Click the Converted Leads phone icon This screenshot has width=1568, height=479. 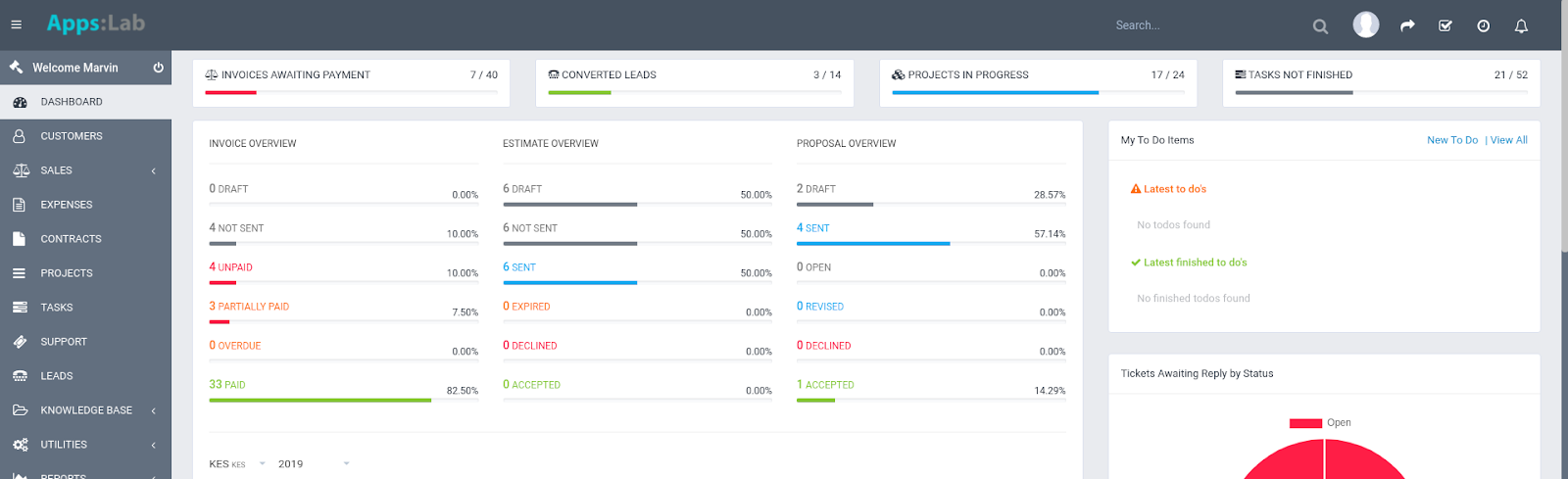pos(554,74)
